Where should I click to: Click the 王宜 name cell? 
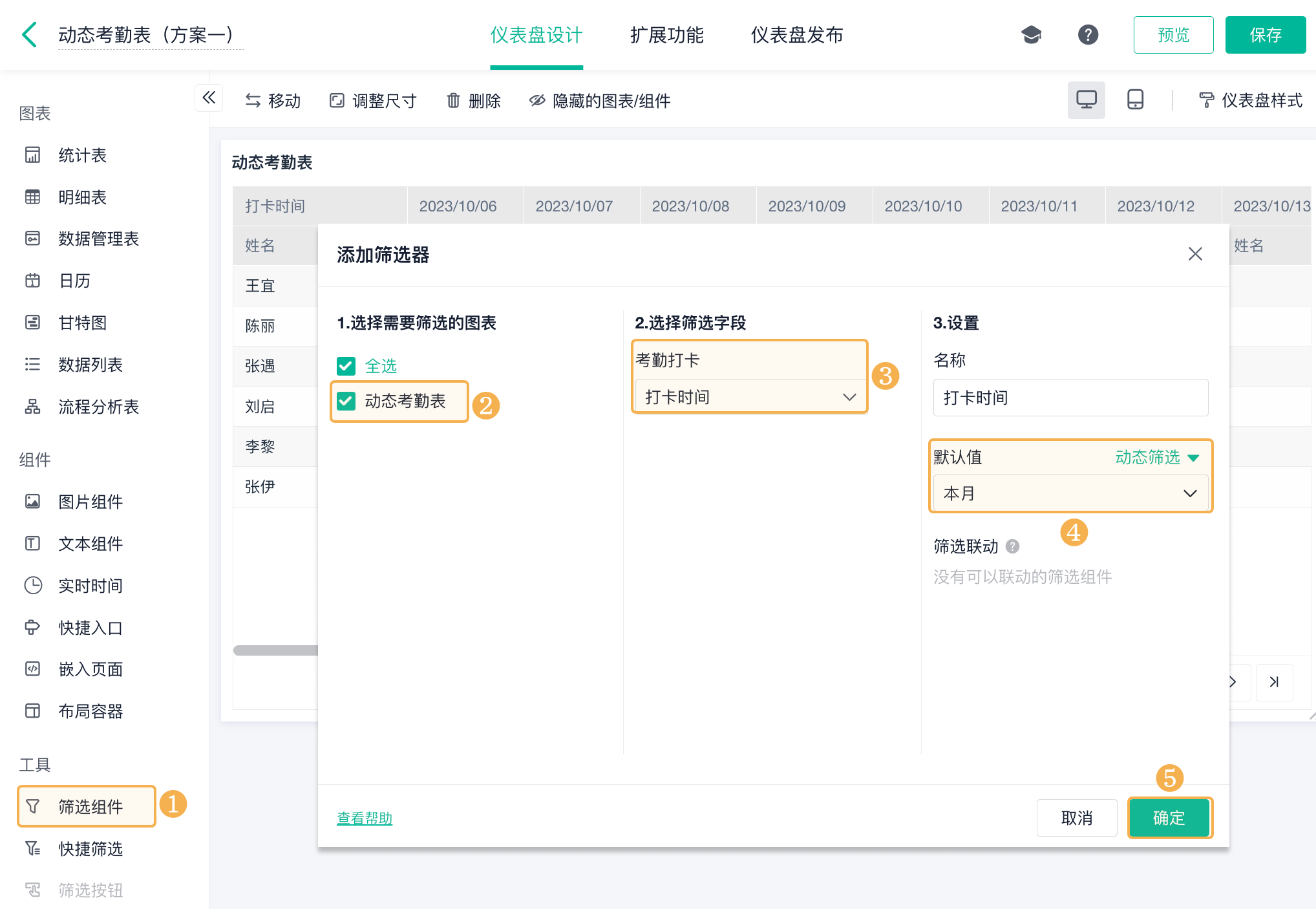(275, 286)
